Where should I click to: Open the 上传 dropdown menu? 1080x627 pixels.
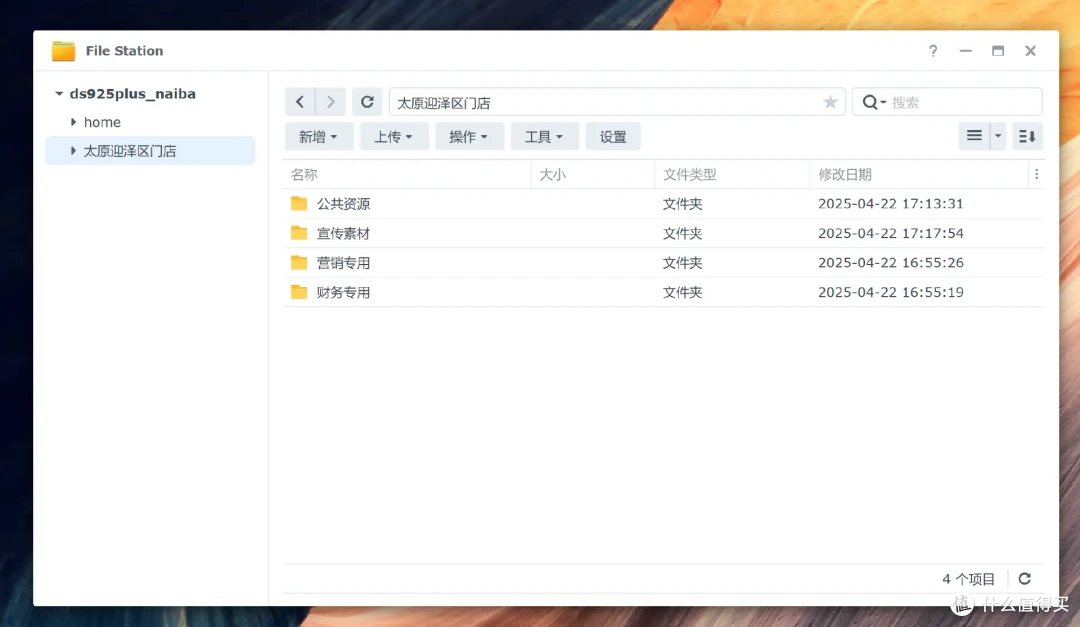[x=394, y=136]
